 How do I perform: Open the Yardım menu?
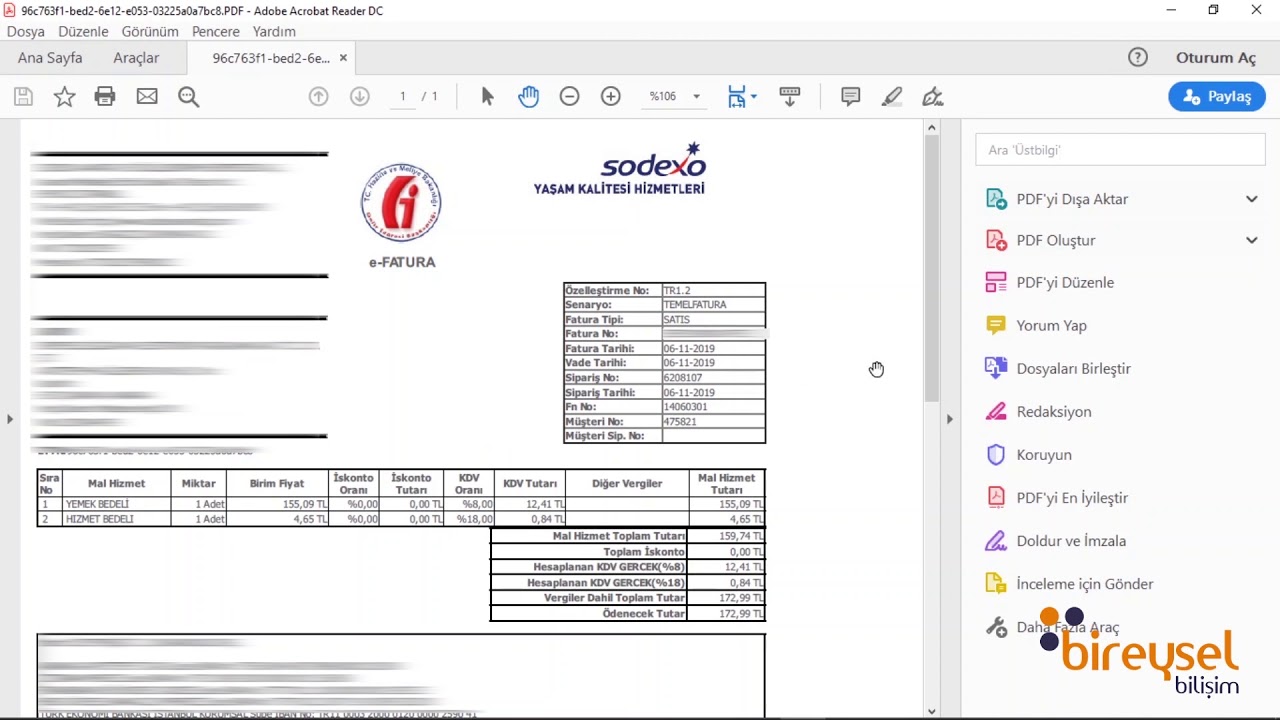[x=274, y=31]
